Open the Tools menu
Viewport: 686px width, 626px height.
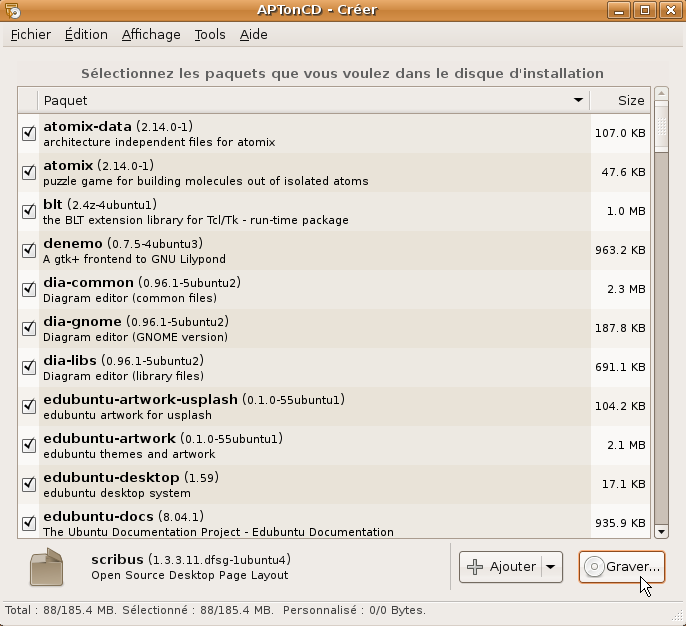210,35
